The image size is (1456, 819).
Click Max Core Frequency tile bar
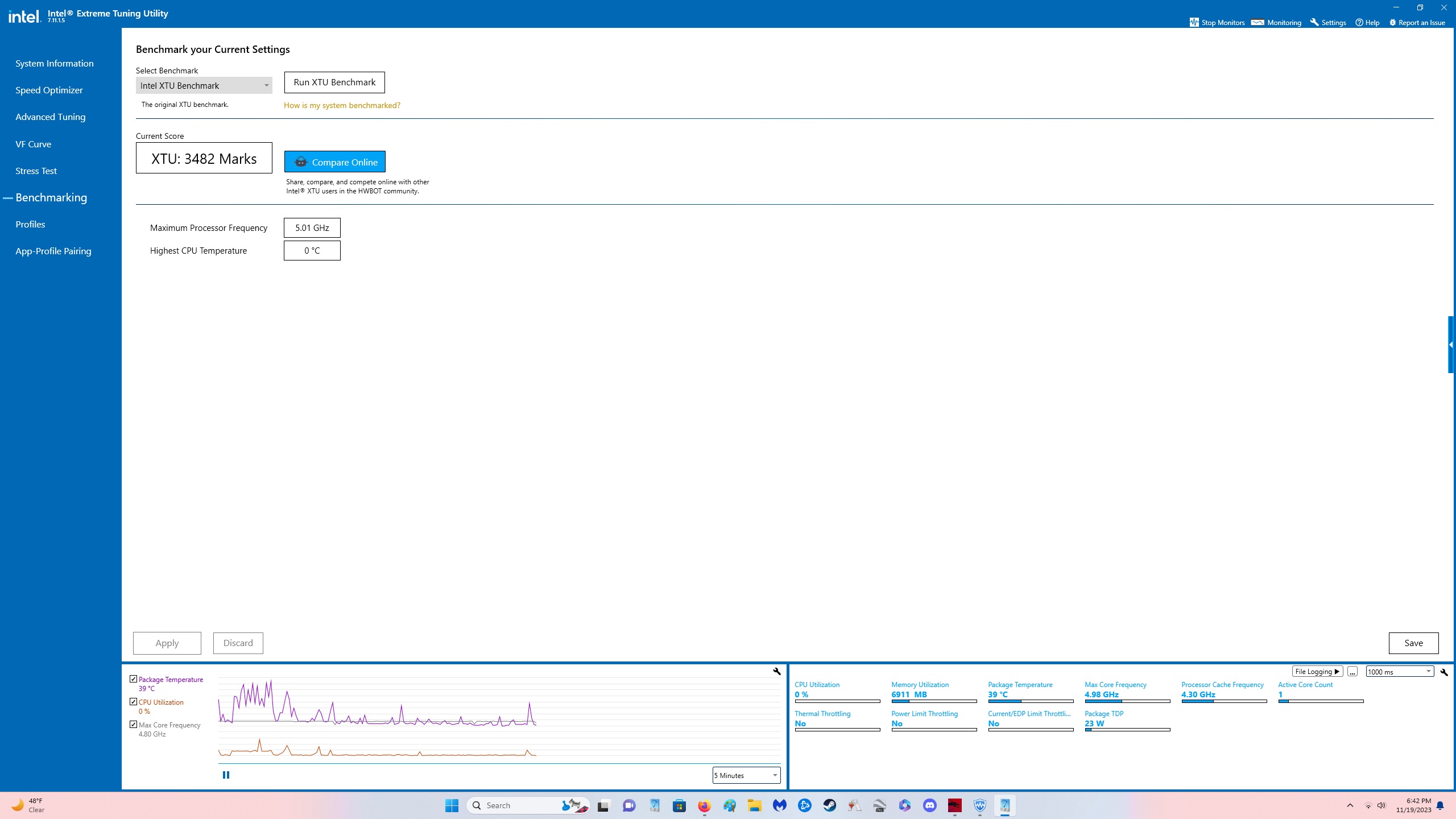[1127, 701]
